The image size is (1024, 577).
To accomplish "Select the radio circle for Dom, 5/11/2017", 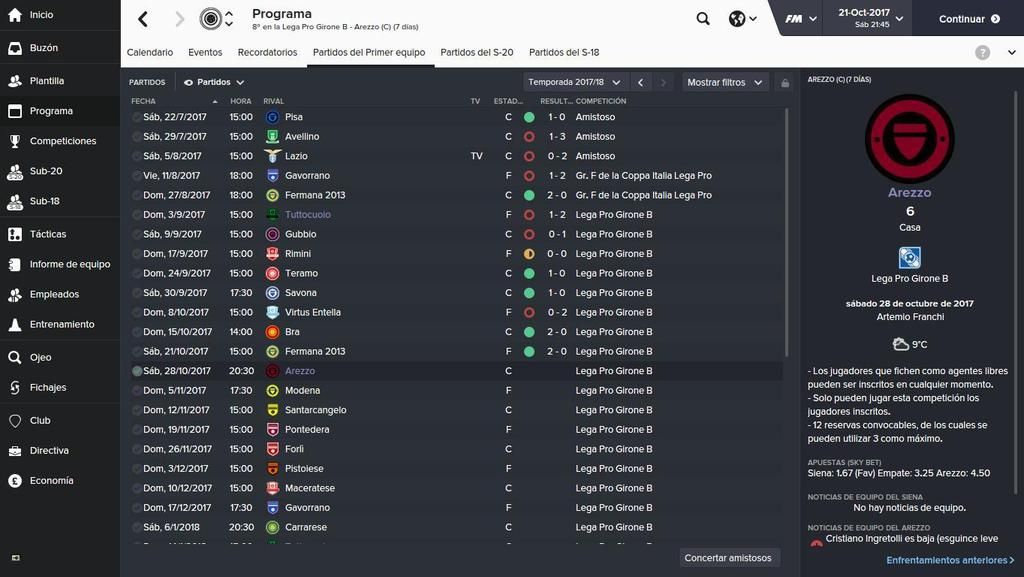I will click(136, 390).
